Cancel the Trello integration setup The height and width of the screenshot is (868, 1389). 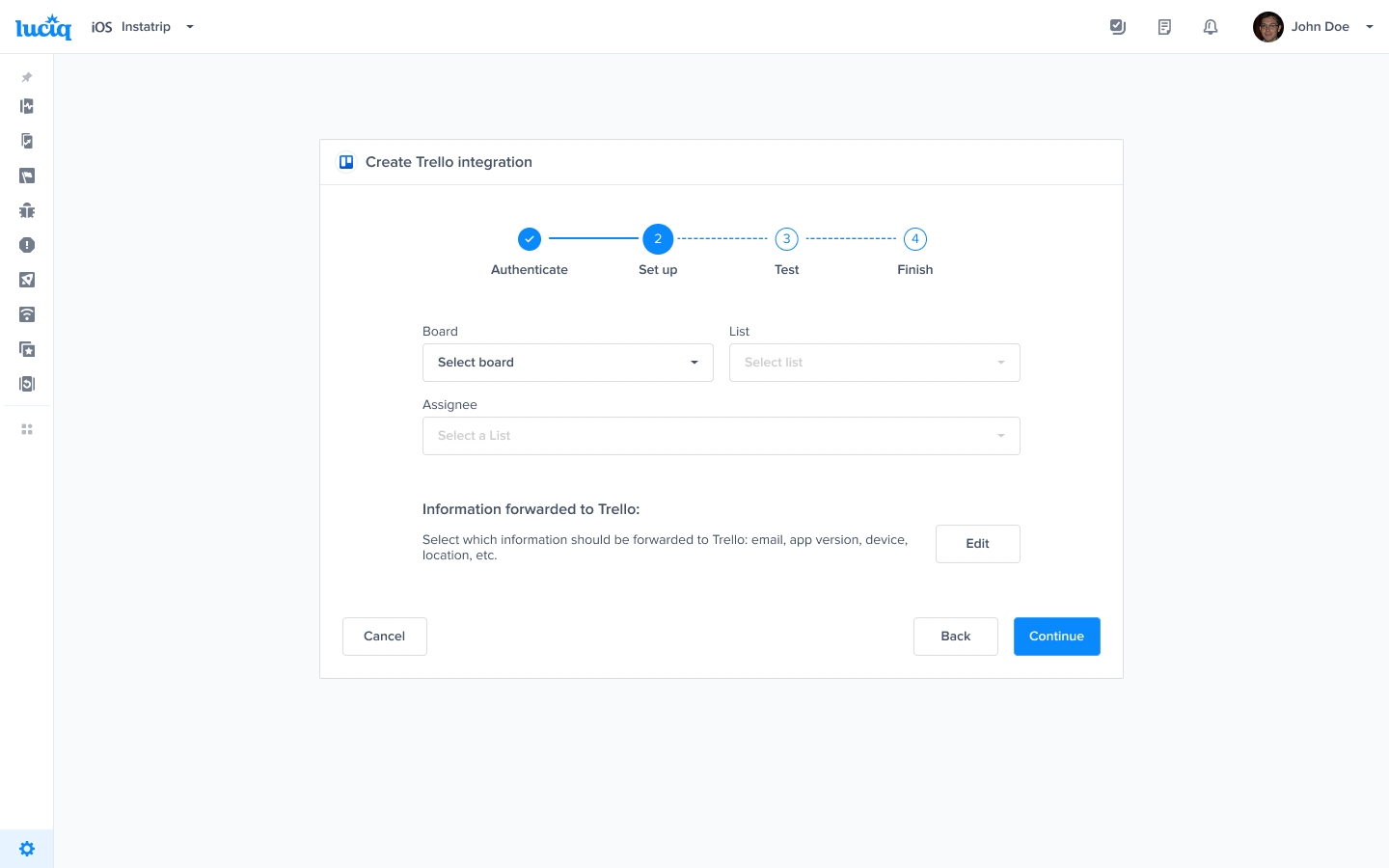384,637
